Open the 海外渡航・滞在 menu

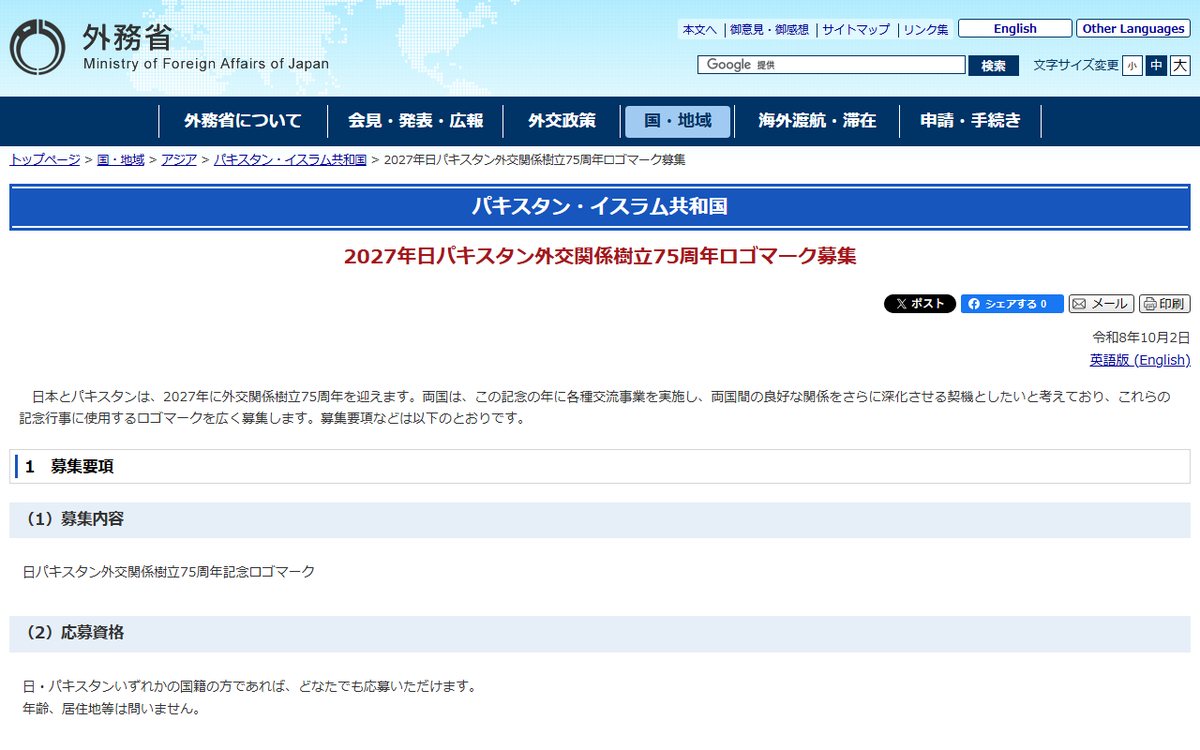(817, 121)
